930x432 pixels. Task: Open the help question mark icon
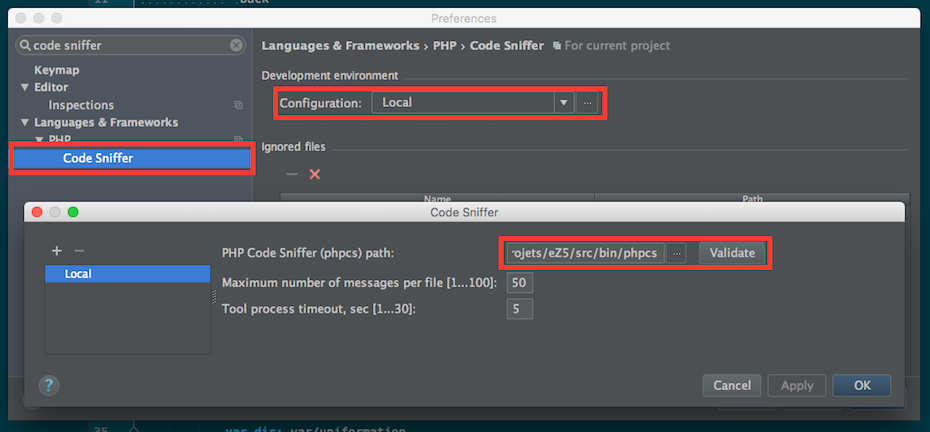[x=49, y=386]
